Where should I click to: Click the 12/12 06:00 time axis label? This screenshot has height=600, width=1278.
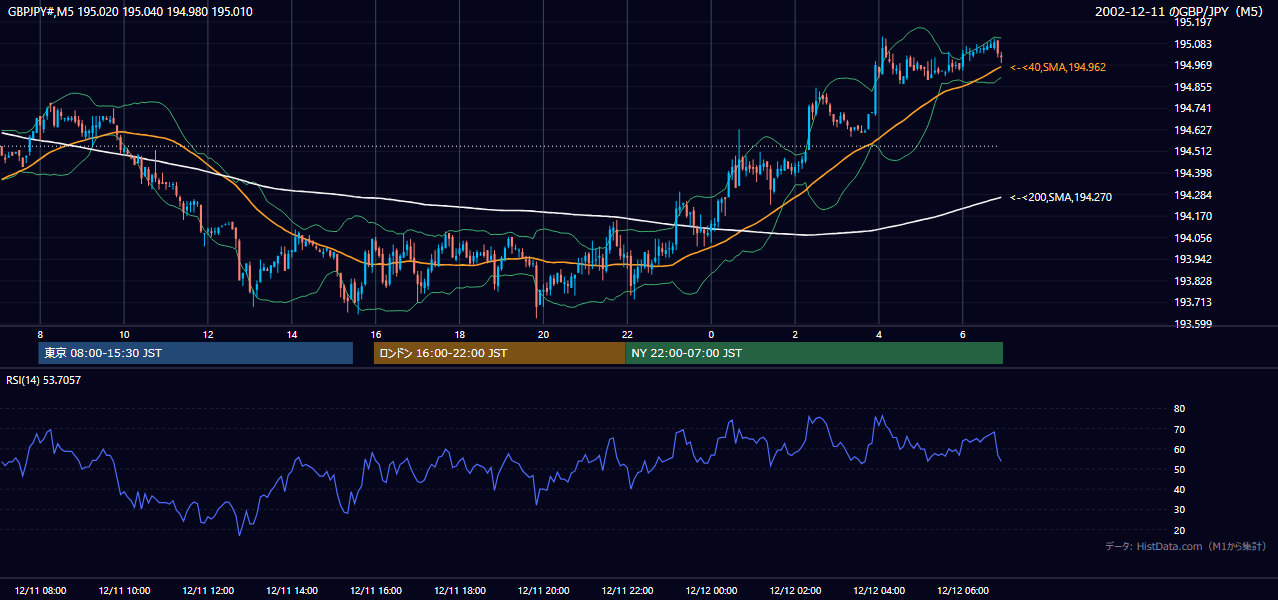pyautogui.click(x=964, y=591)
